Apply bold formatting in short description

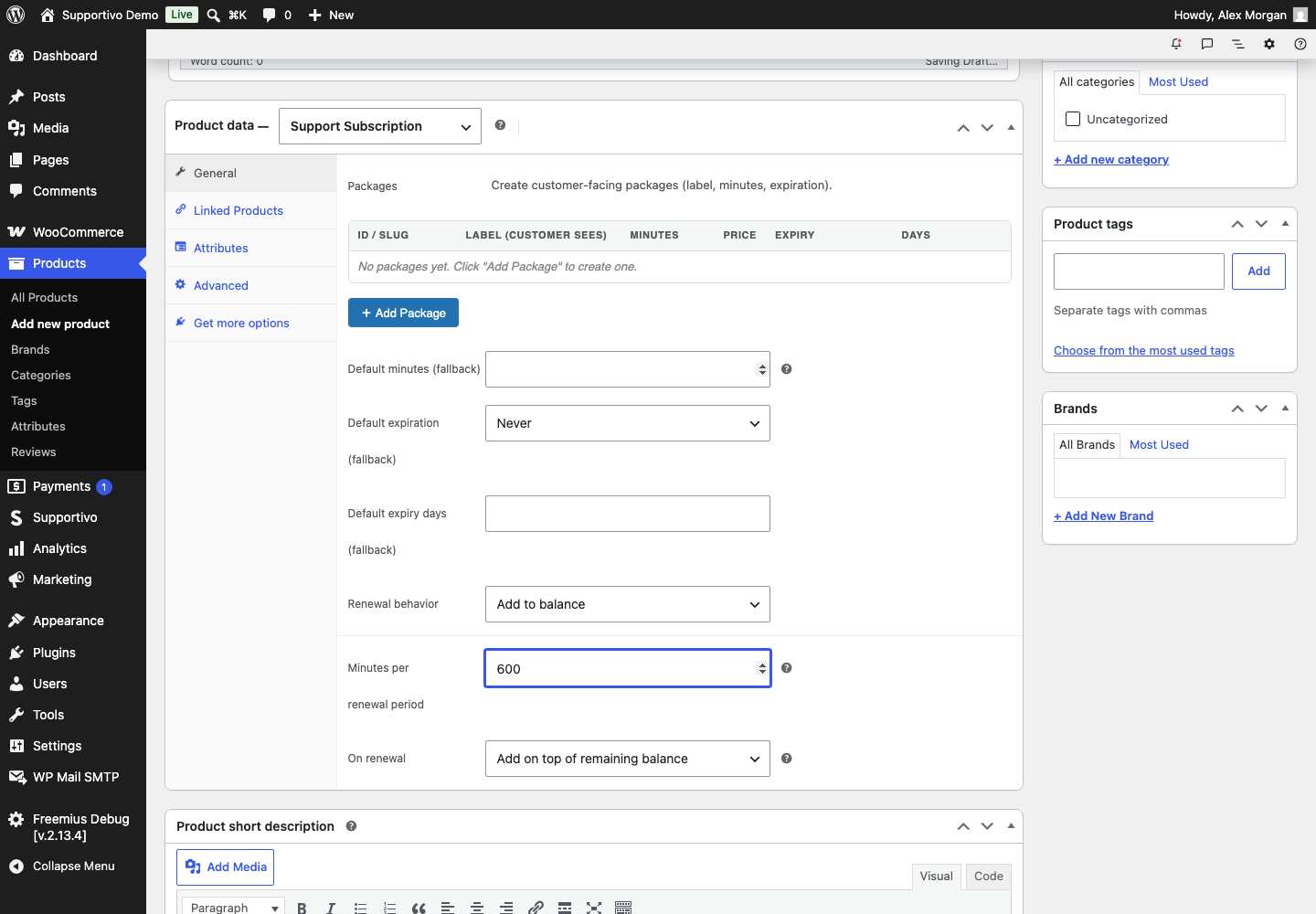coord(302,908)
